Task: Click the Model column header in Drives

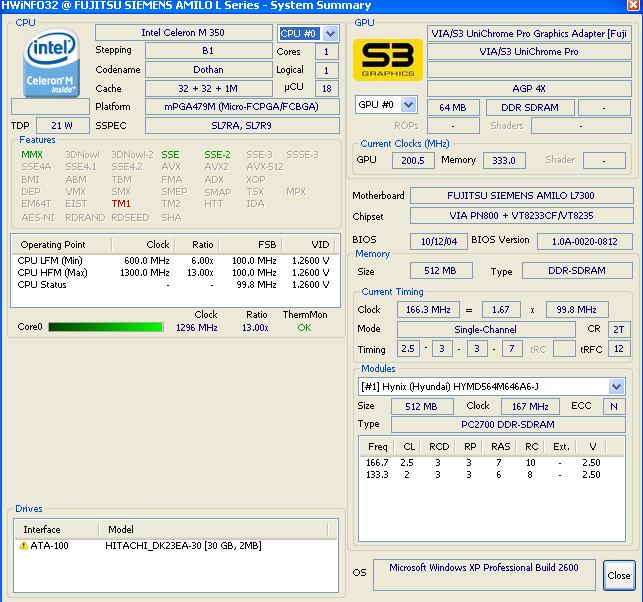Action: click(213, 529)
